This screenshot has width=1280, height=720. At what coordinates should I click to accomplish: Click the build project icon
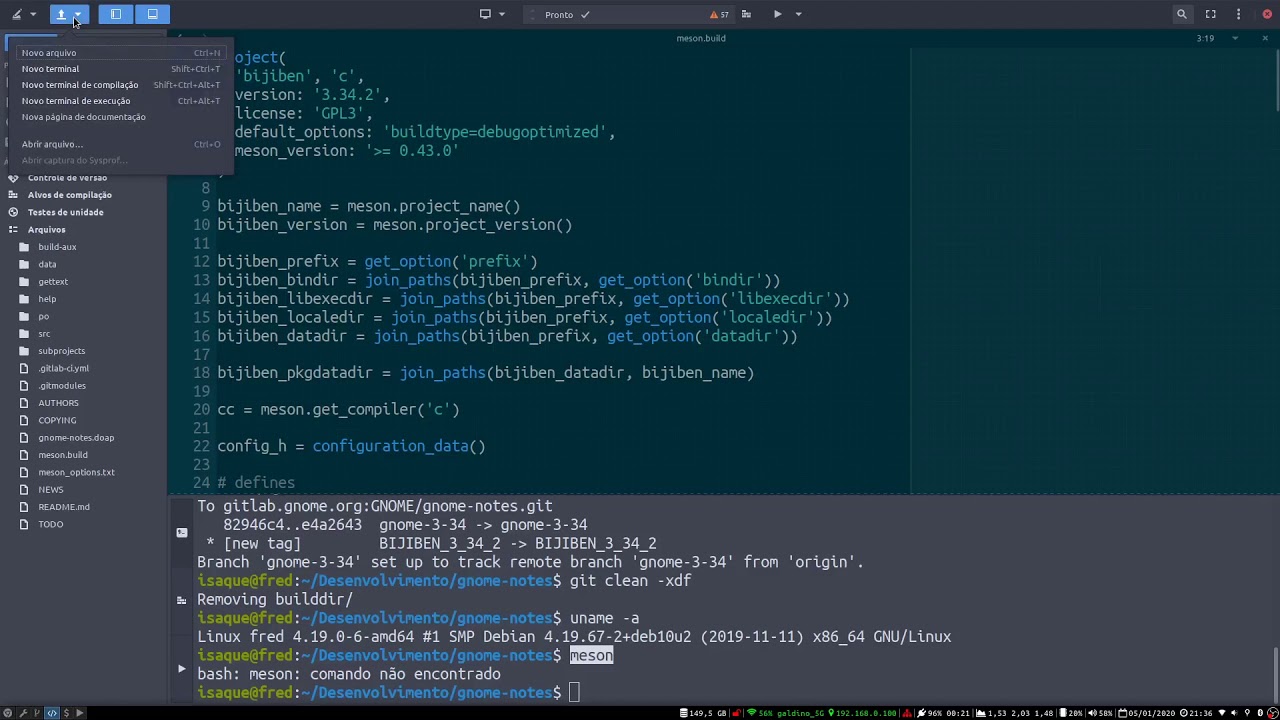click(x=746, y=14)
